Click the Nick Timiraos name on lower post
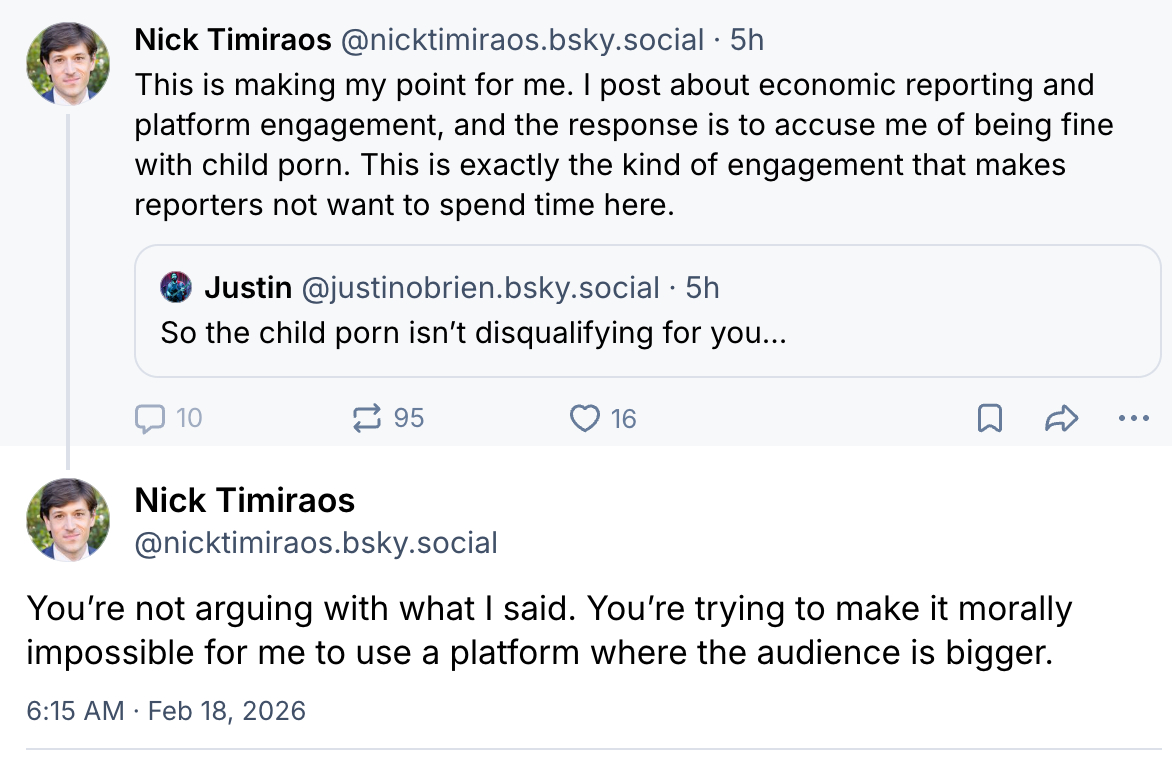 [x=245, y=500]
